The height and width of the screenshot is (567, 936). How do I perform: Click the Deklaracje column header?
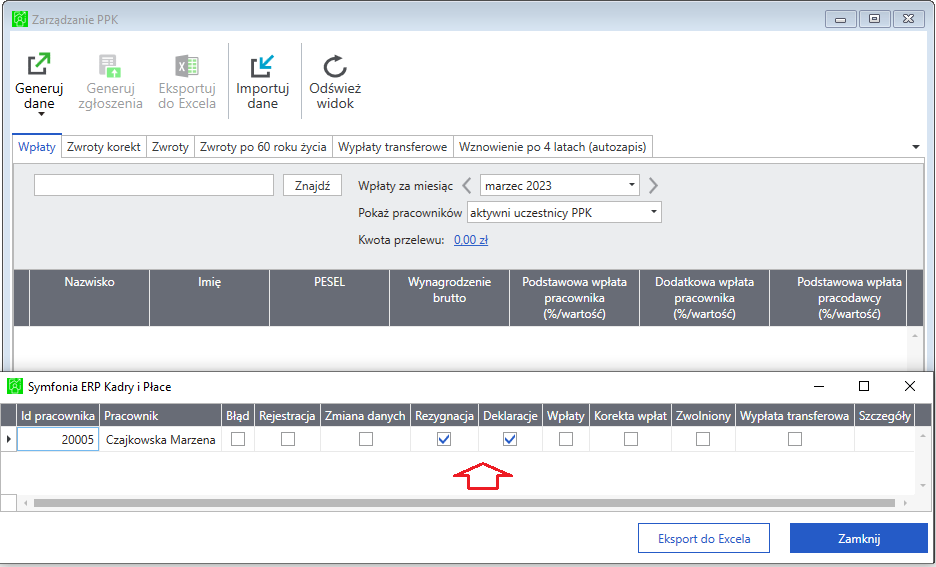point(510,415)
